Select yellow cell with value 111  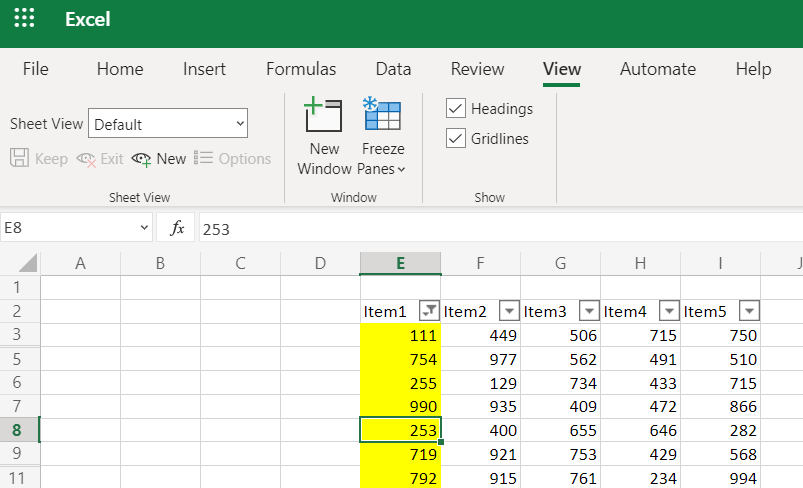pos(400,335)
